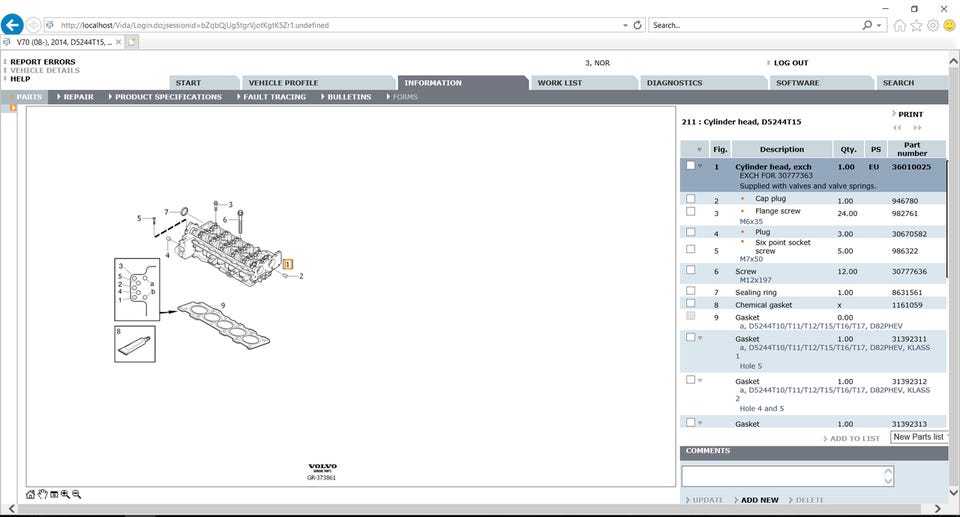This screenshot has width=960, height=517.
Task: Click the head gasket drawing labeled 9
Action: point(224,323)
